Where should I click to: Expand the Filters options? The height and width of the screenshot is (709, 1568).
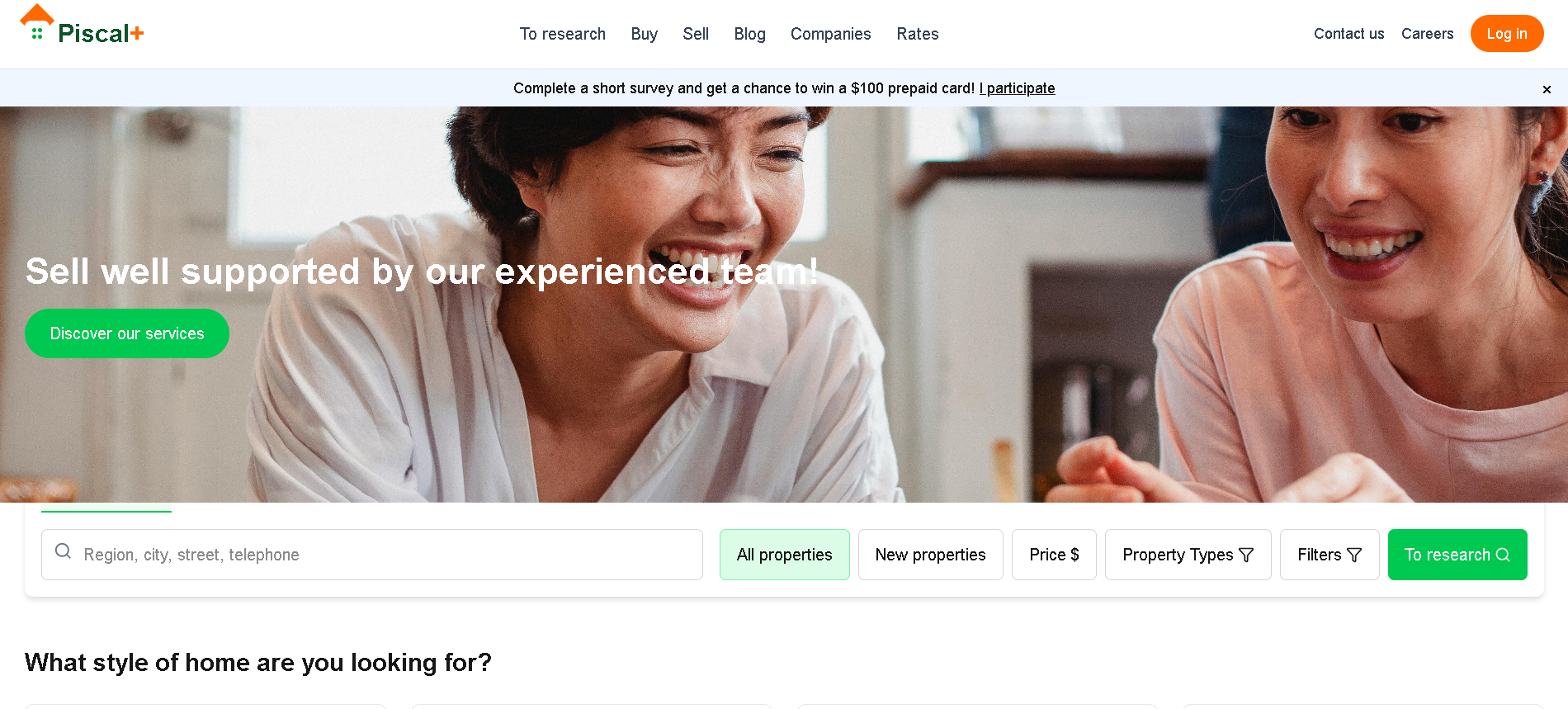[x=1320, y=555]
